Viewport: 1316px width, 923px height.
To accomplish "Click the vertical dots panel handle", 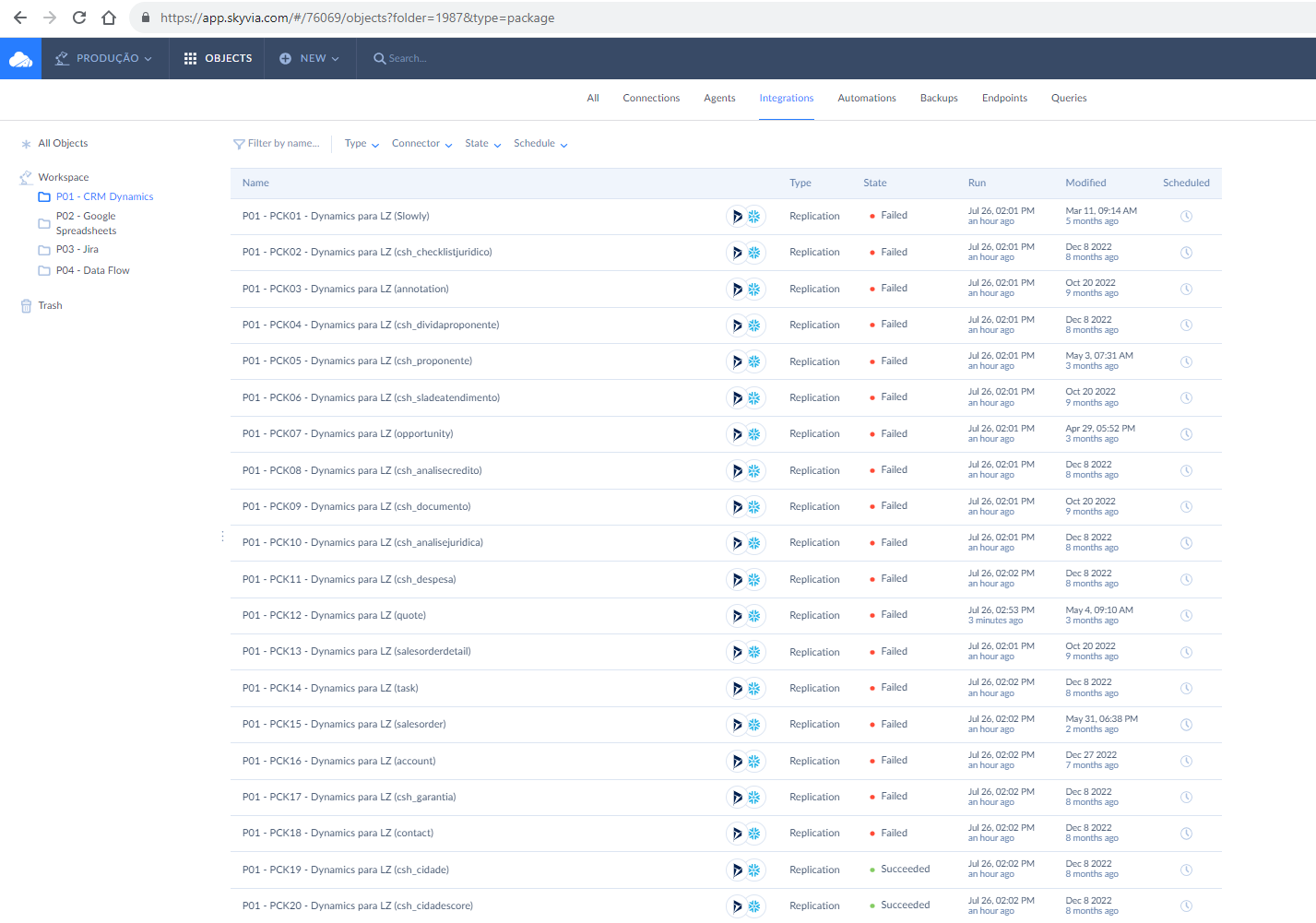I will coord(222,537).
